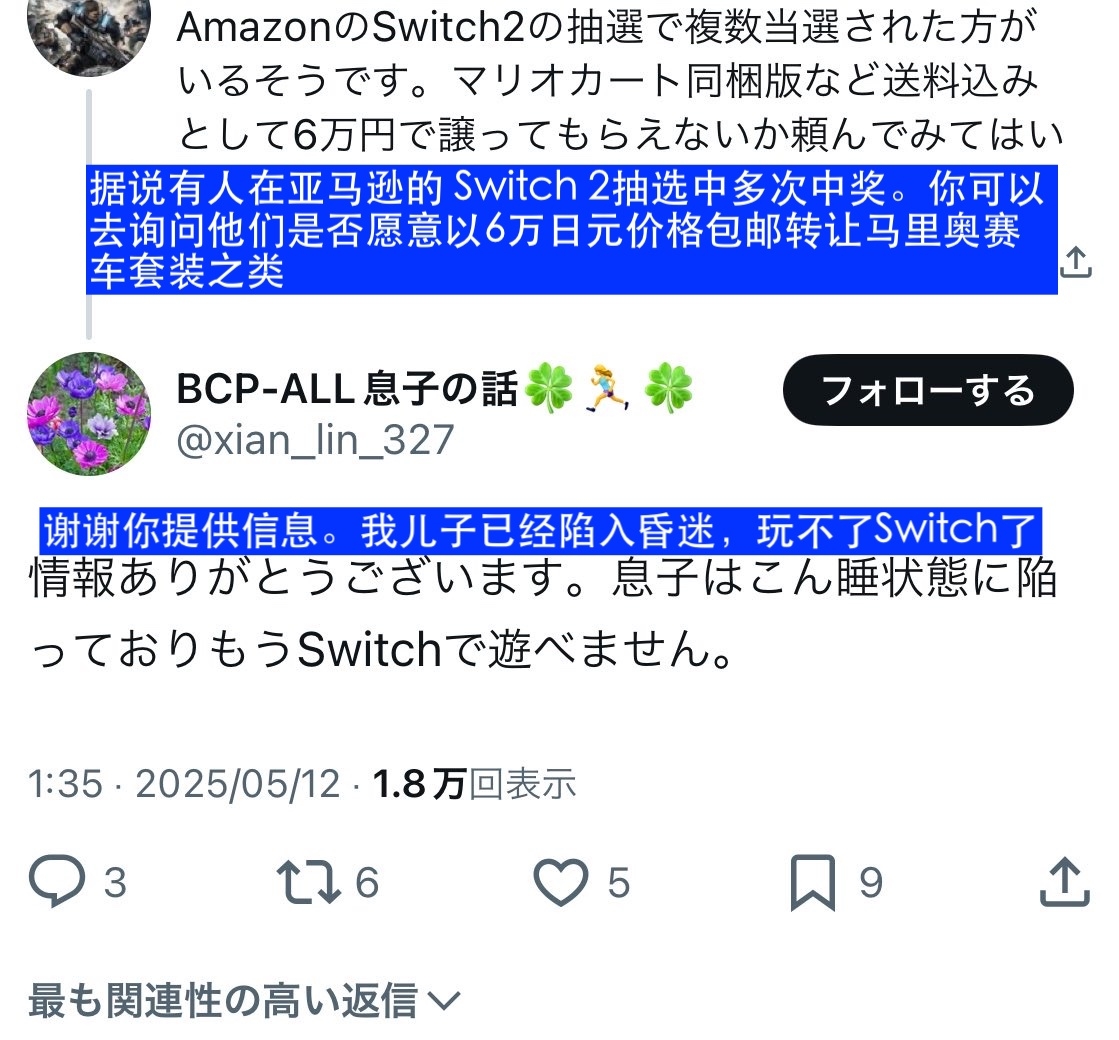Select the translation starting 谢谢你提供信息

point(540,530)
